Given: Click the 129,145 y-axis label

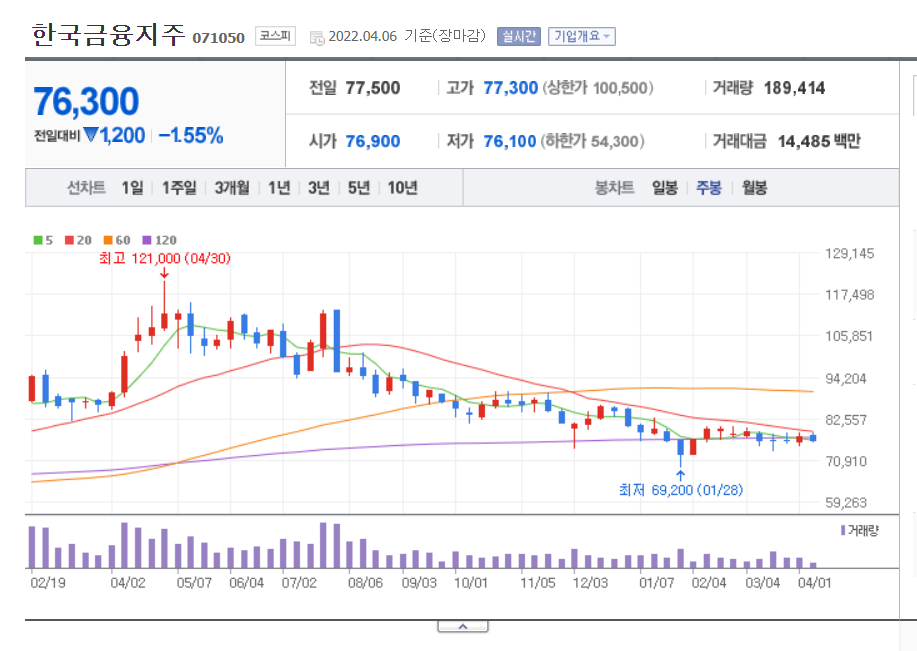Looking at the screenshot, I should (x=849, y=254).
